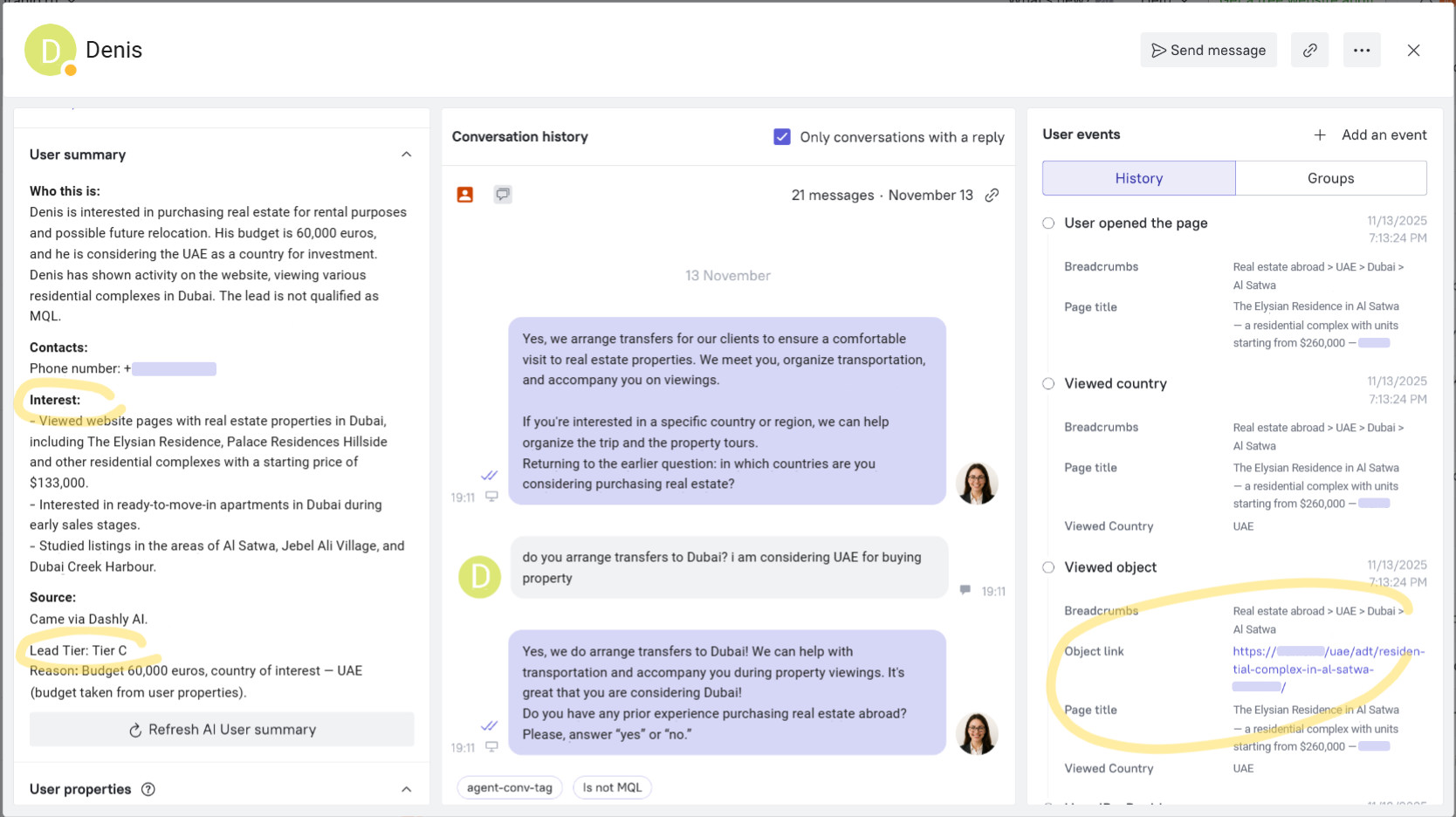The width and height of the screenshot is (1456, 817).
Task: Click the Is not MQL tag
Action: point(612,786)
